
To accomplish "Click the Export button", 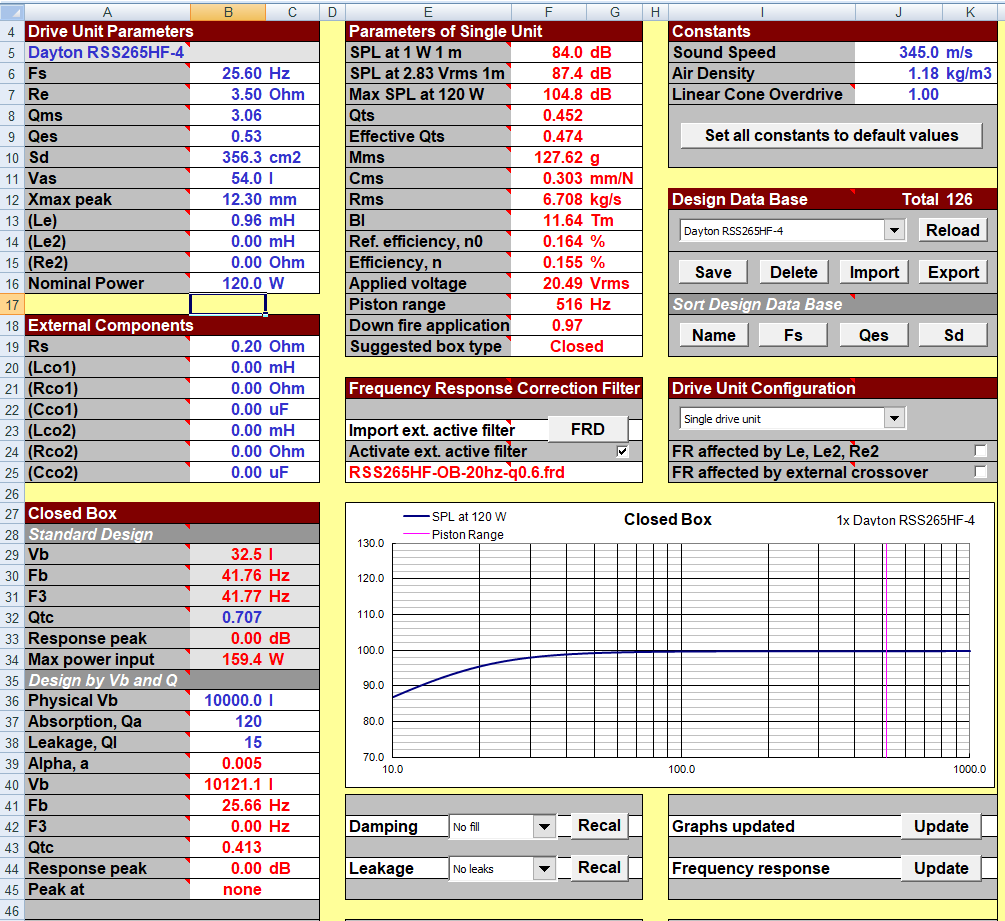I will click(953, 272).
